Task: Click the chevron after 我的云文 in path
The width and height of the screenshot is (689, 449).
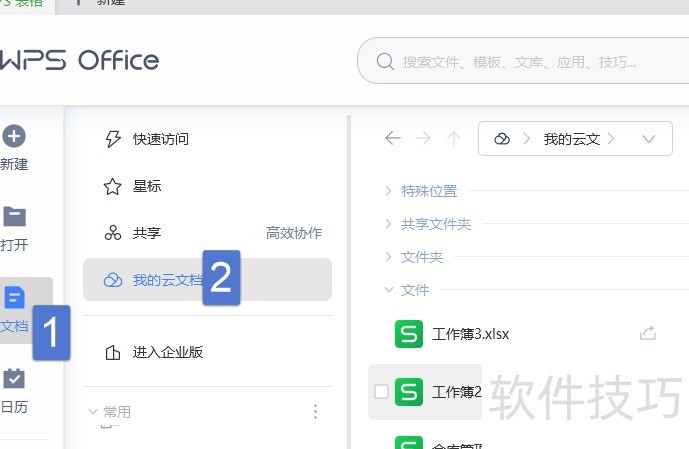Action: 611,139
